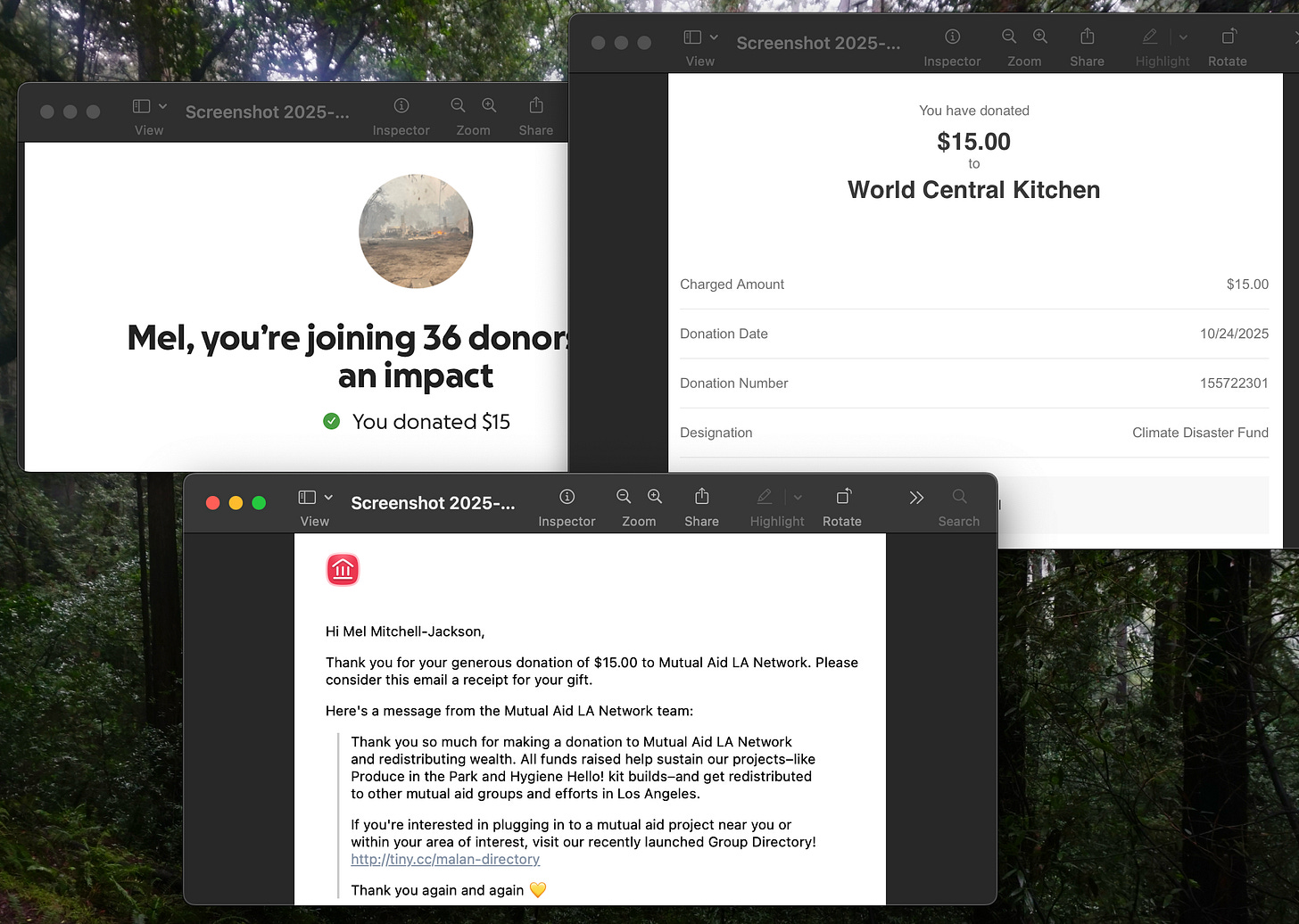Open Highlight chevron in World Central Kitchen window
Viewport: 1299px width, 924px height.
pyautogui.click(x=1183, y=37)
